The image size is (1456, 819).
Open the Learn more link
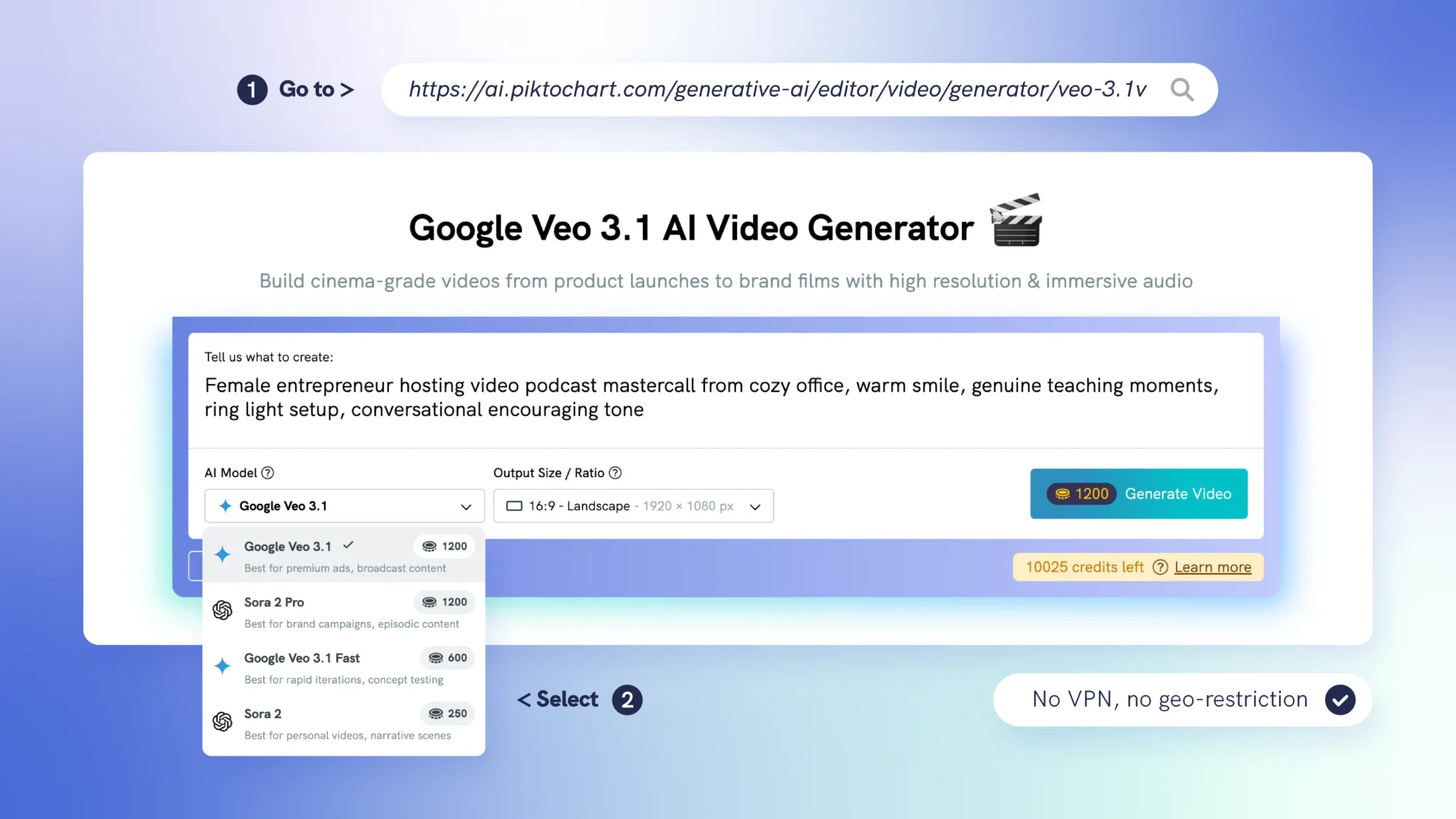point(1213,567)
